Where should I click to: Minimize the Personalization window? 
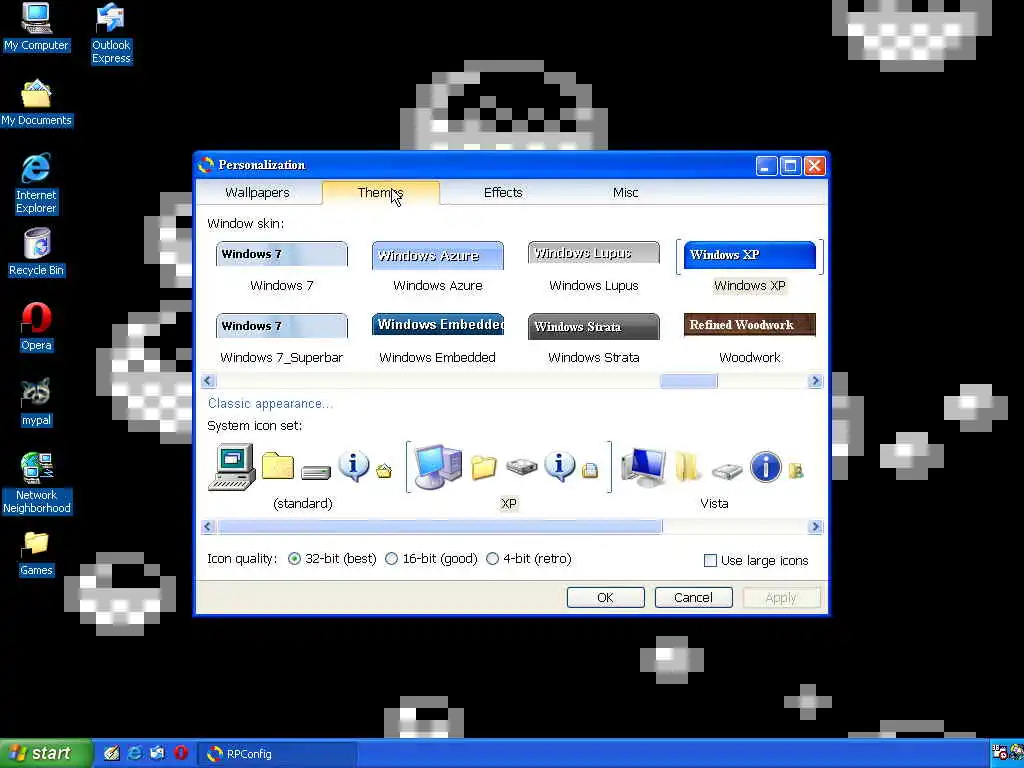[x=766, y=166]
